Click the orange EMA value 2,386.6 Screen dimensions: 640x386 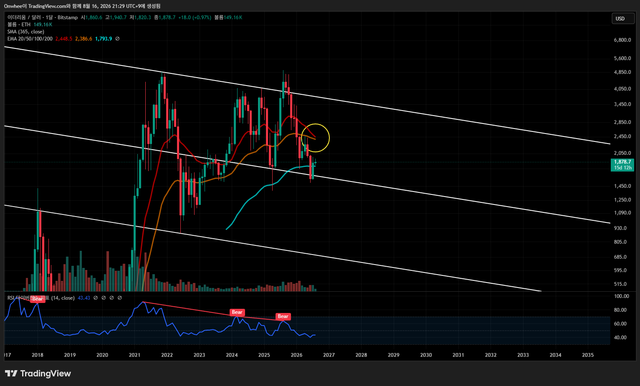[83, 39]
